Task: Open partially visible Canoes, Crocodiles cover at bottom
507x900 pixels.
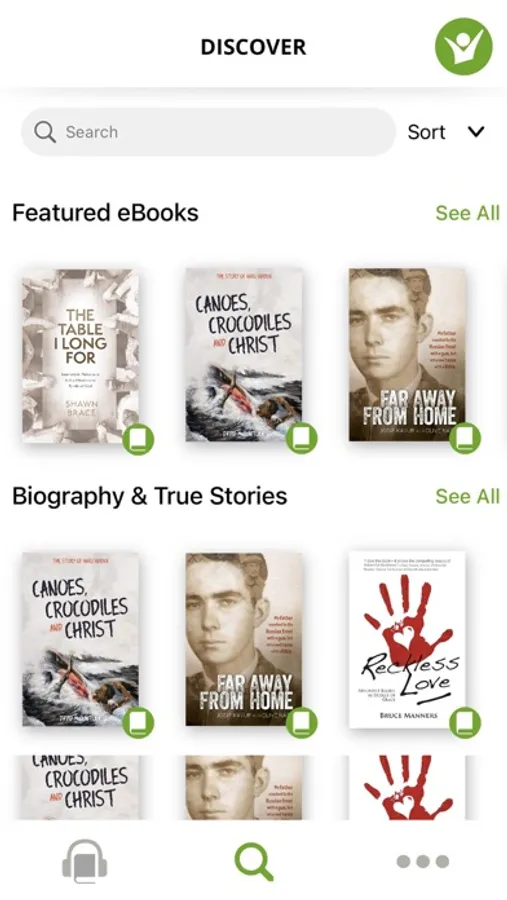Action: click(80, 788)
